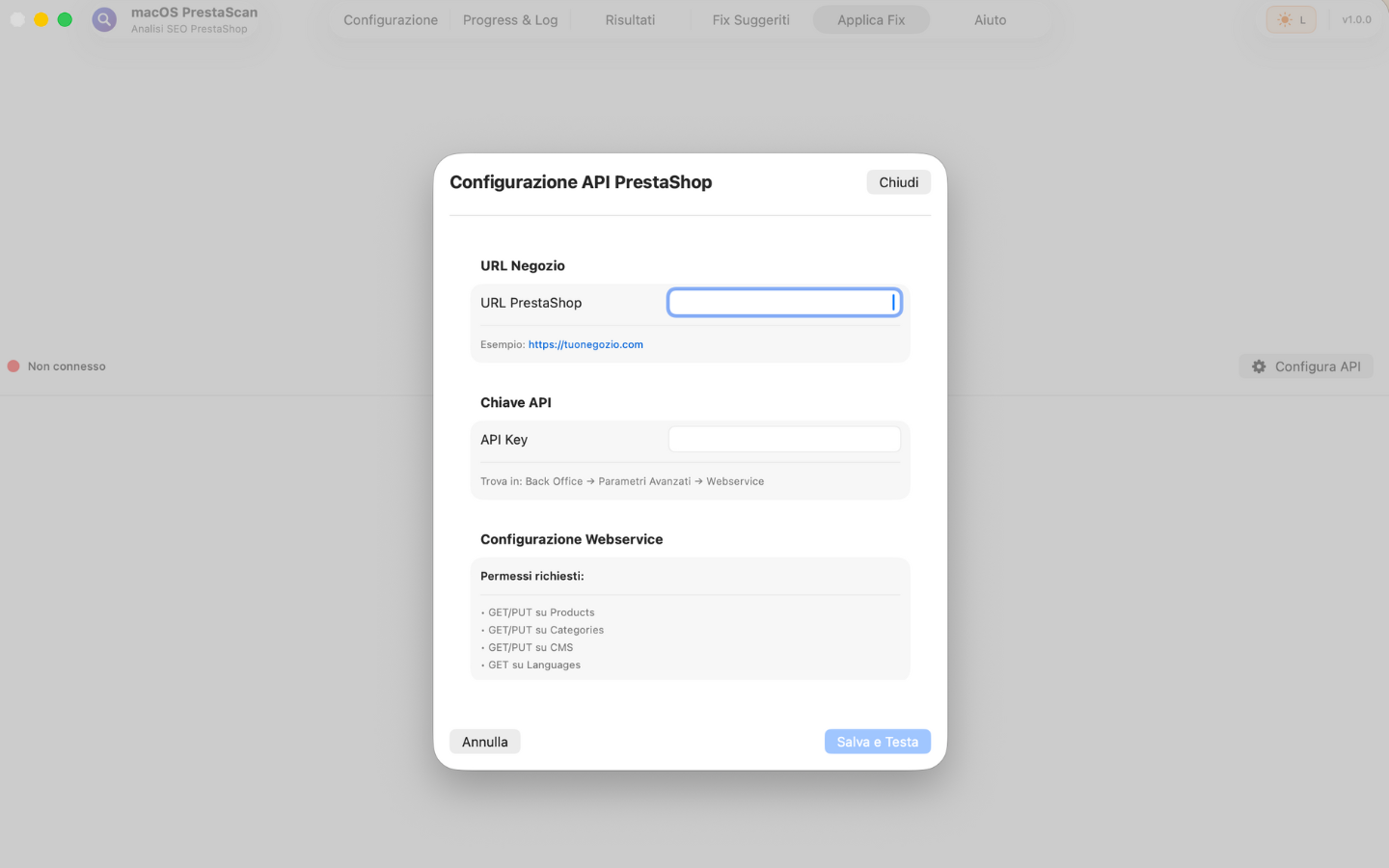
Task: Close the window with the red button
Action: point(17,19)
